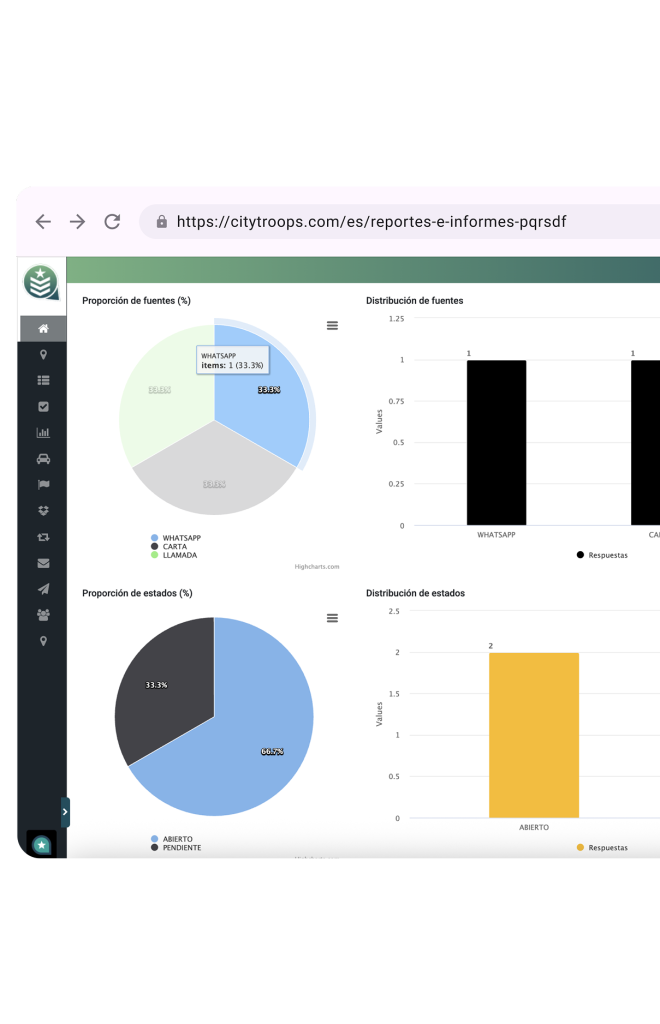Click the WHATSAPP axis label under the bar
Screen dimensions: 660x1024
click(496, 535)
